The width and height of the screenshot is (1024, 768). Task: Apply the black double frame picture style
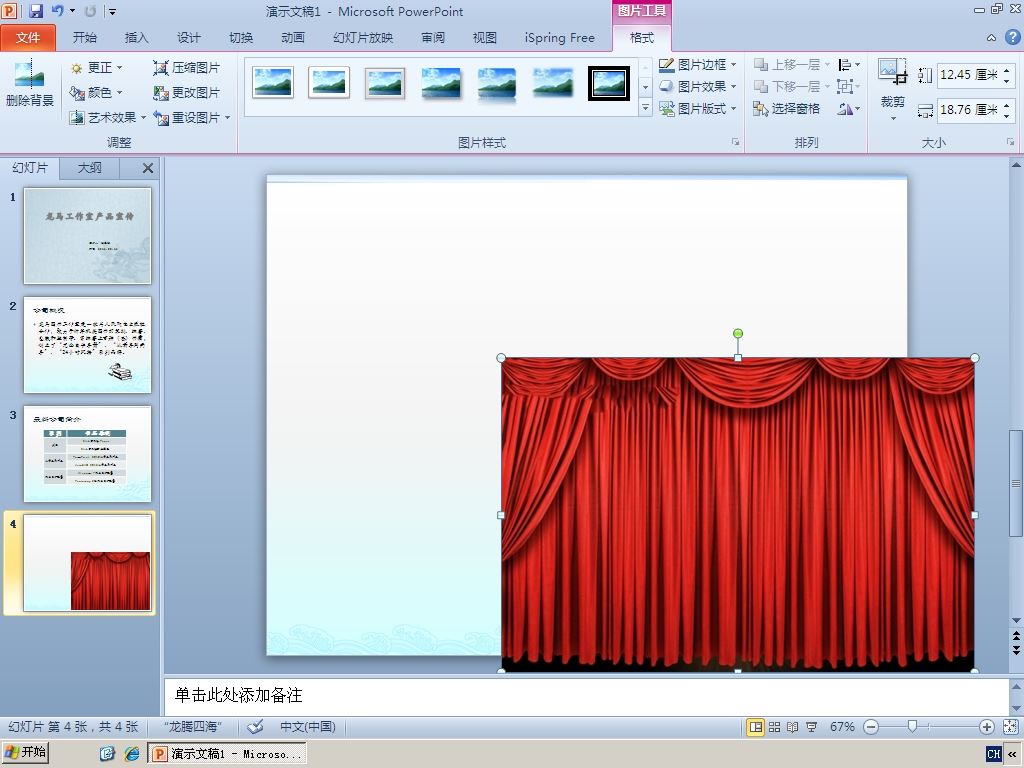click(609, 83)
